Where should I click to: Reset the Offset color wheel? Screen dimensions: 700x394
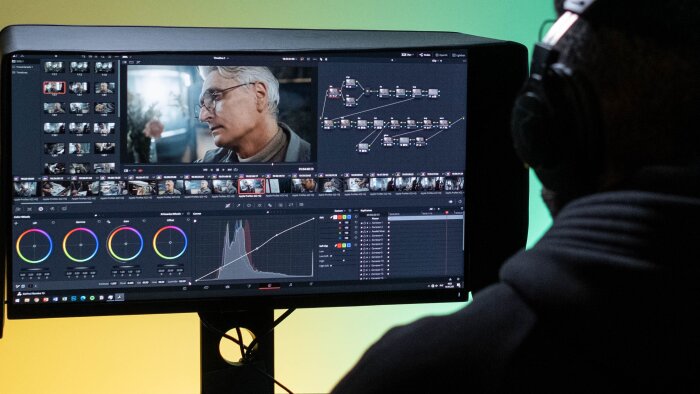pos(188,220)
